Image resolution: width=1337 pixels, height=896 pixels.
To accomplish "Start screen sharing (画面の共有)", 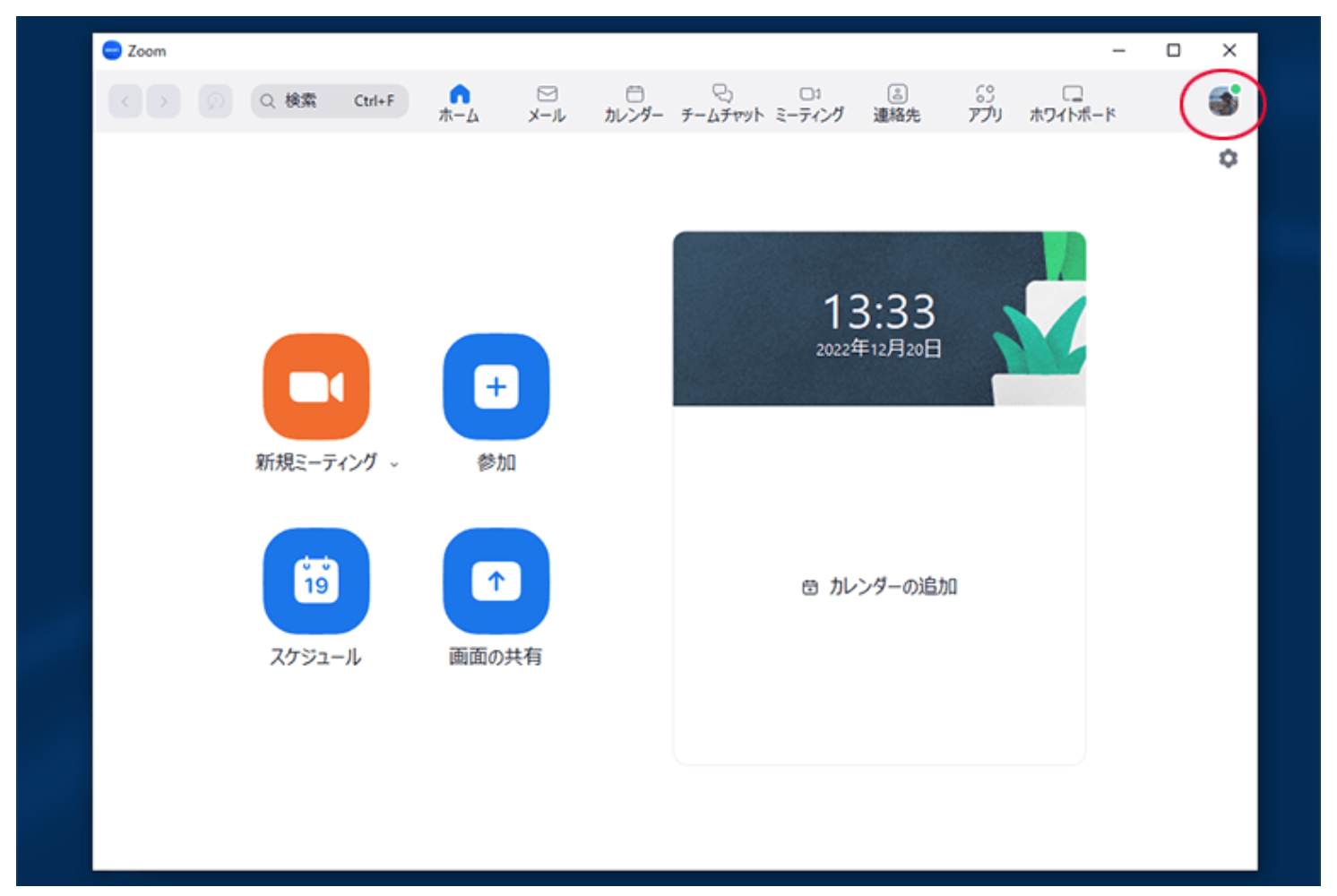I will click(496, 581).
